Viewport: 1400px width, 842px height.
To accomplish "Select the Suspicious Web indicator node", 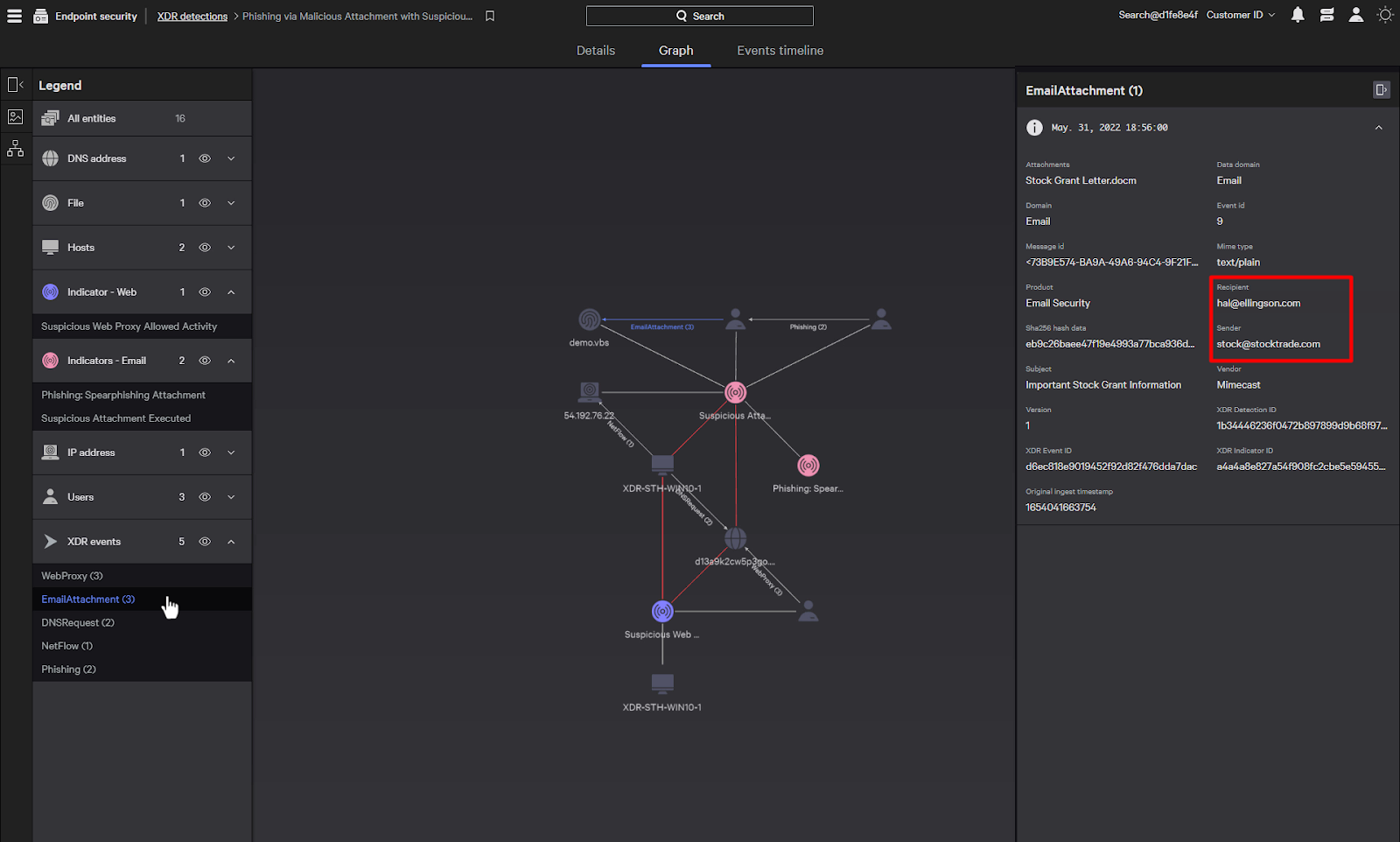I will point(662,611).
